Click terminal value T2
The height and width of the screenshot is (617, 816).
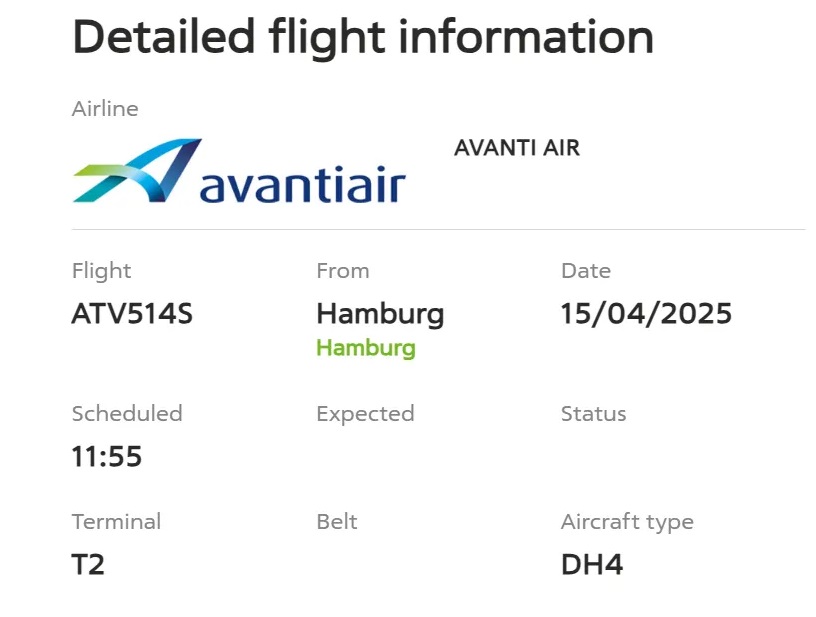coord(88,564)
